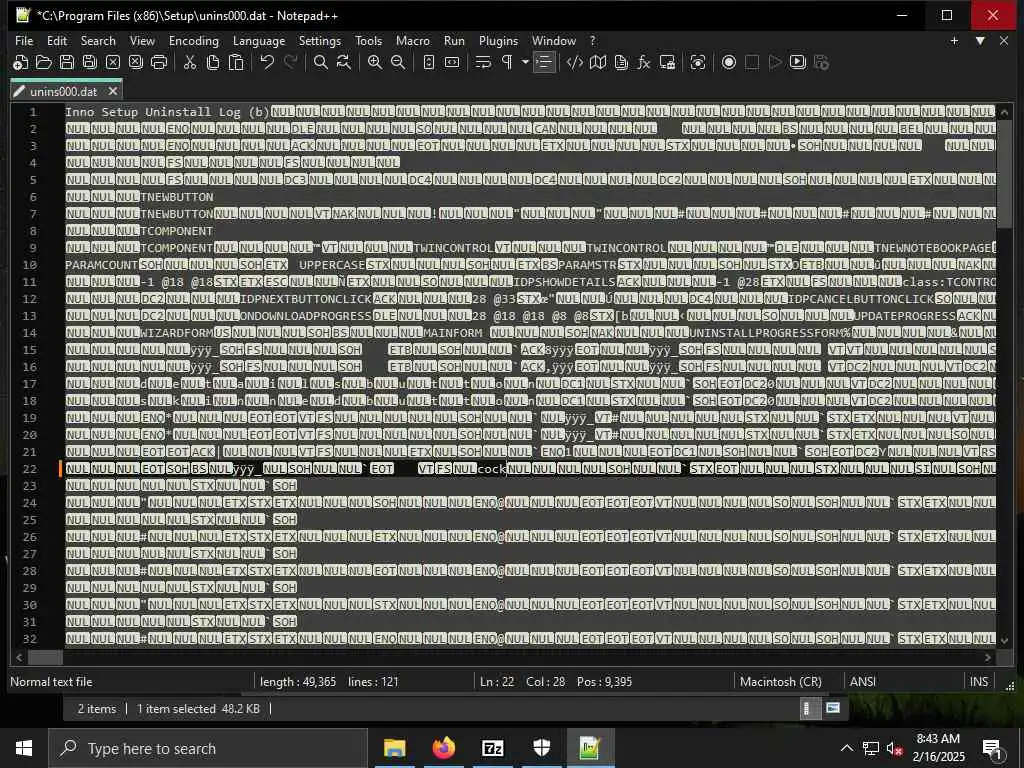This screenshot has width=1024, height=768.
Task: Open the Window menu
Action: point(554,40)
